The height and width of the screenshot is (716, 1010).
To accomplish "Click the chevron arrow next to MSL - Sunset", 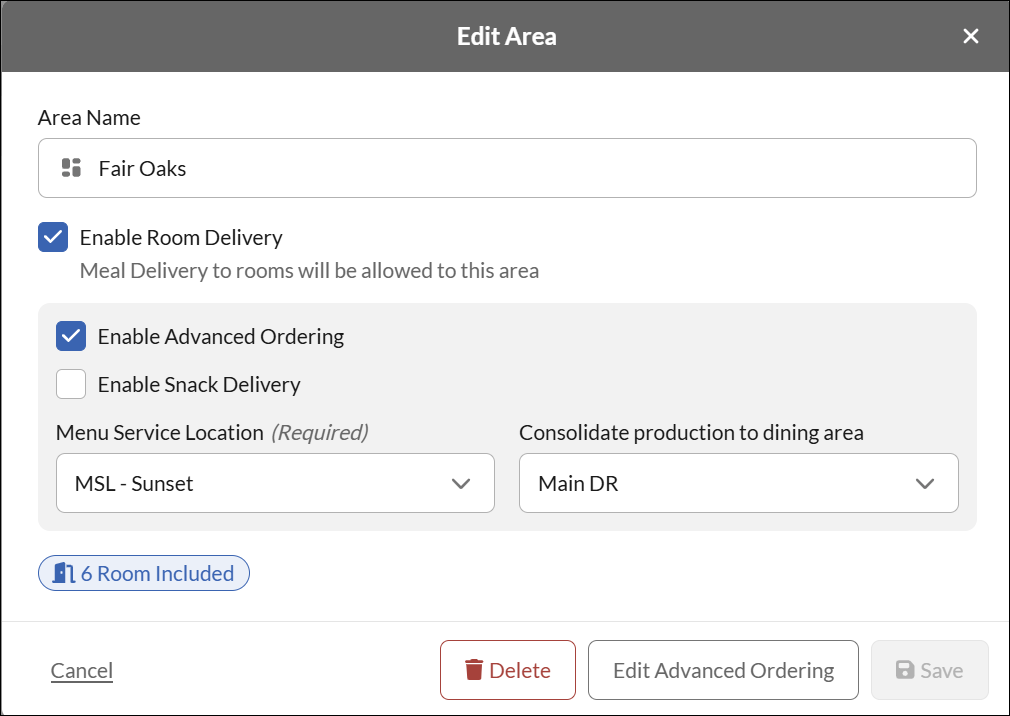I will [x=461, y=484].
